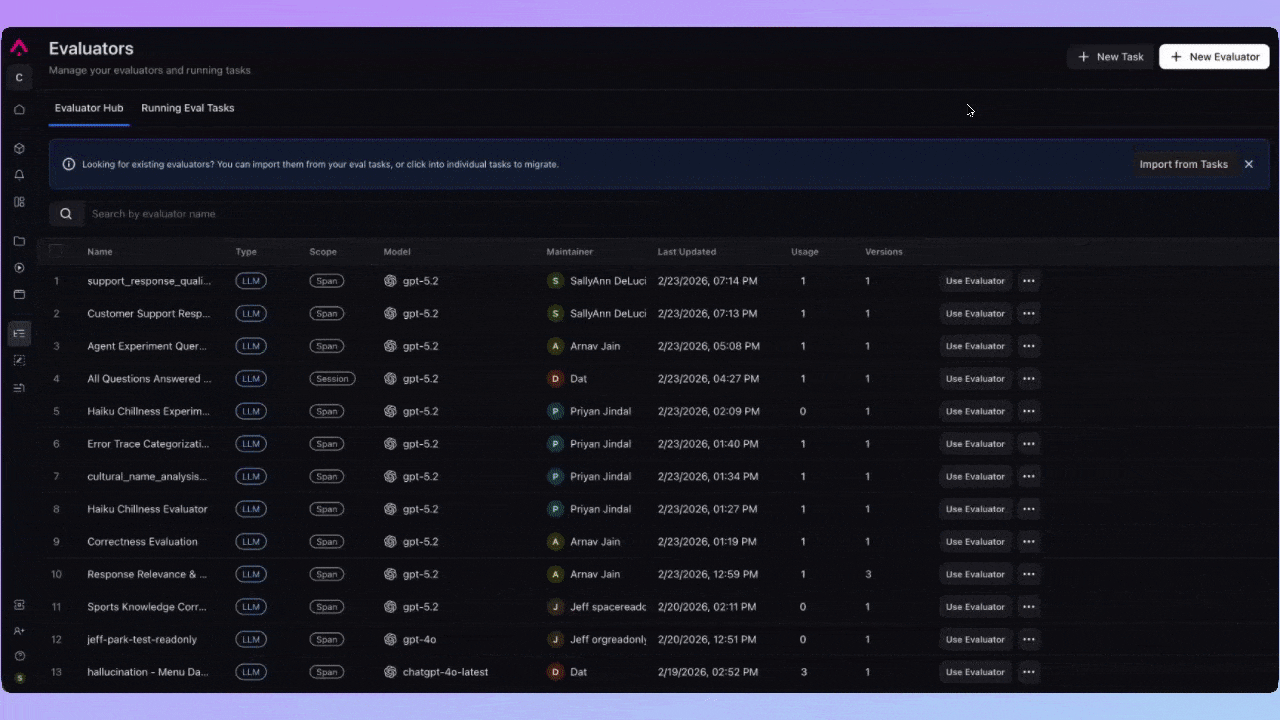1280x720 pixels.
Task: Open the annotations icon below Evaluators
Action: pyautogui.click(x=19, y=359)
